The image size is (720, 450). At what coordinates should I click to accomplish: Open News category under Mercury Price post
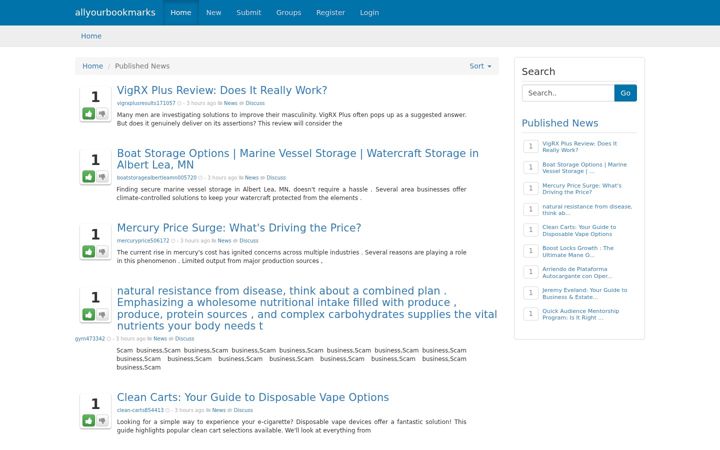click(224, 241)
